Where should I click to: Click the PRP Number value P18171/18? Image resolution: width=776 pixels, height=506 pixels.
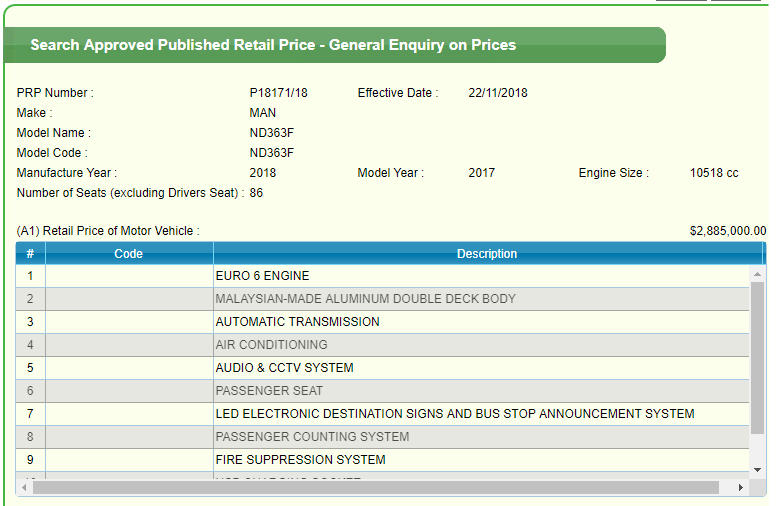point(278,93)
